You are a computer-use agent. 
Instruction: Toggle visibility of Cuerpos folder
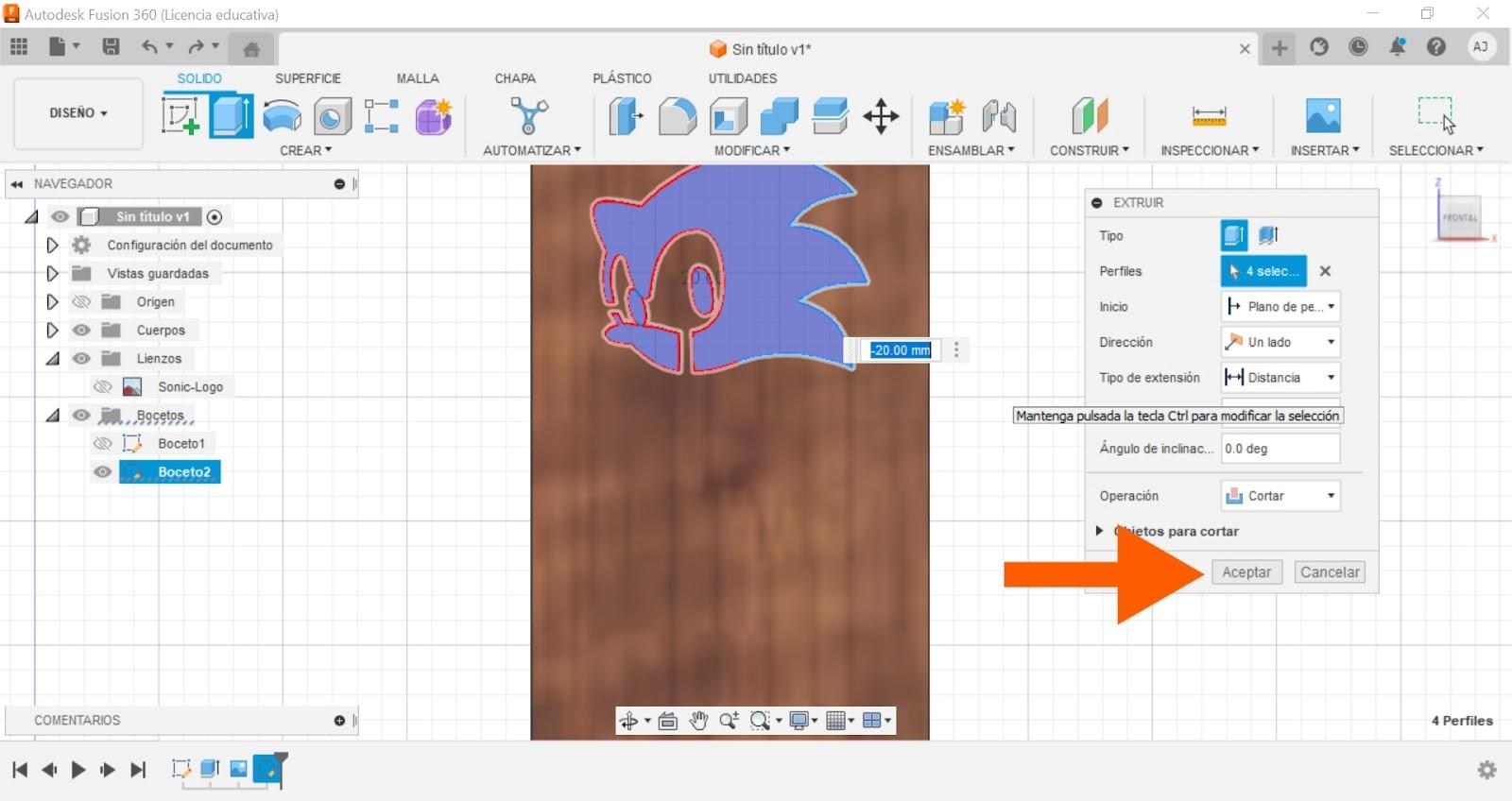[82, 331]
